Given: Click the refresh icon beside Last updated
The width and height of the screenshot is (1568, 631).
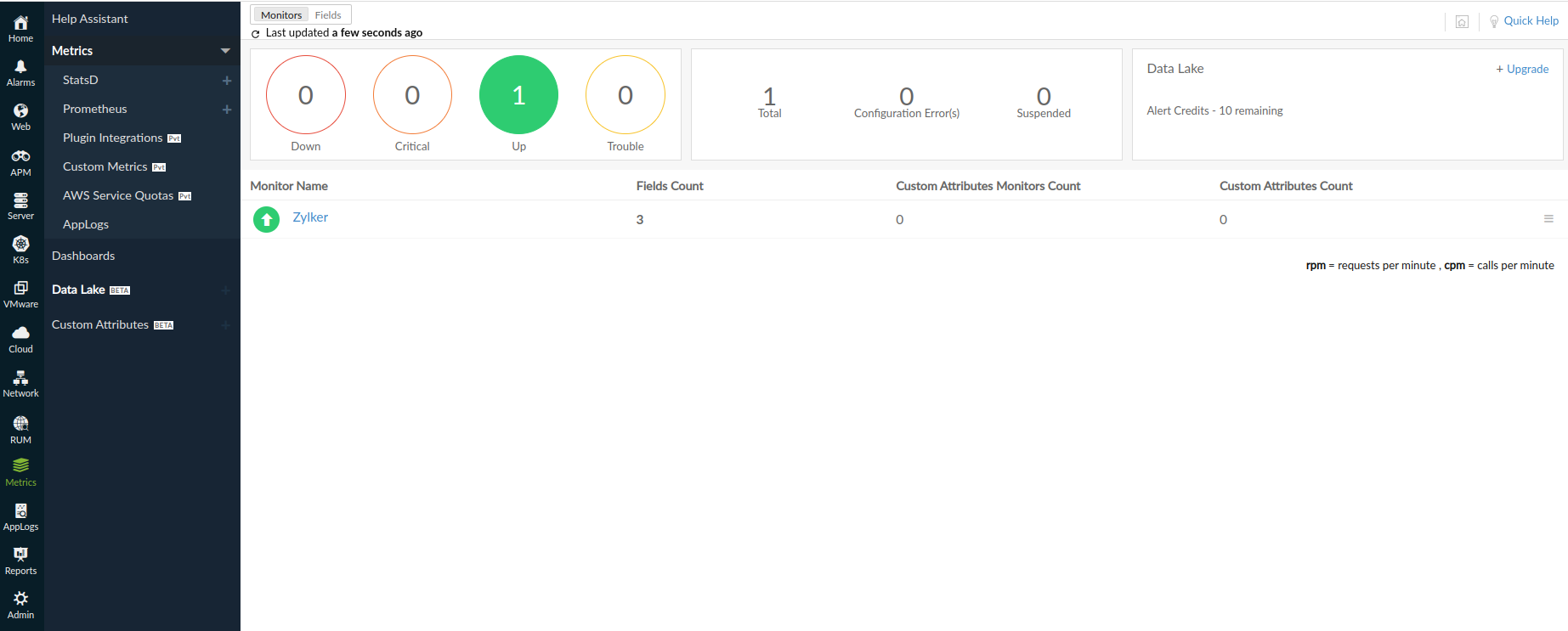Looking at the screenshot, I should click(255, 34).
